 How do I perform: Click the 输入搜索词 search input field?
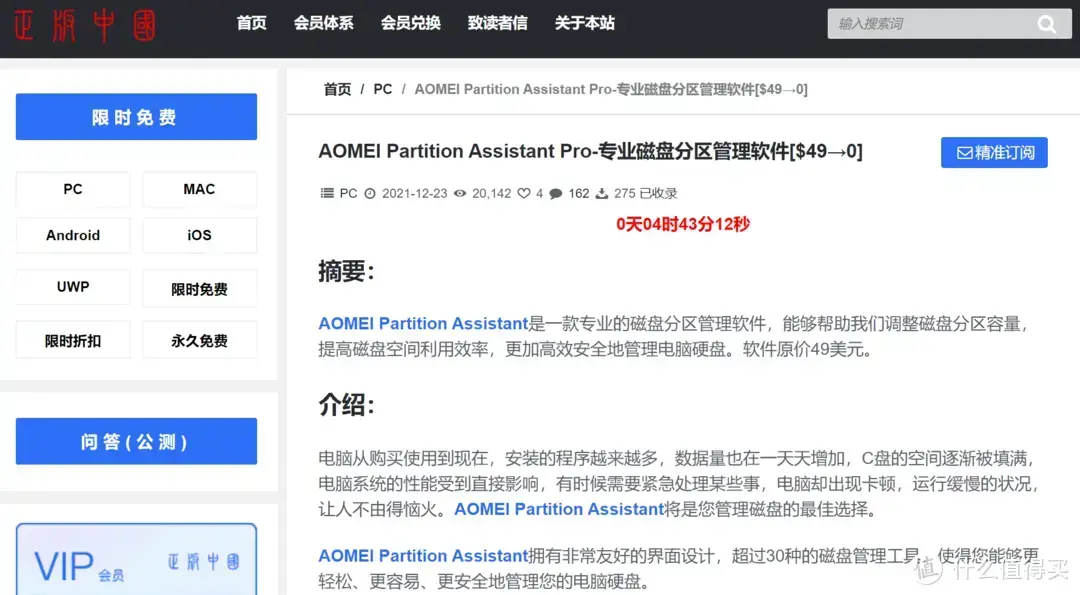click(x=930, y=23)
